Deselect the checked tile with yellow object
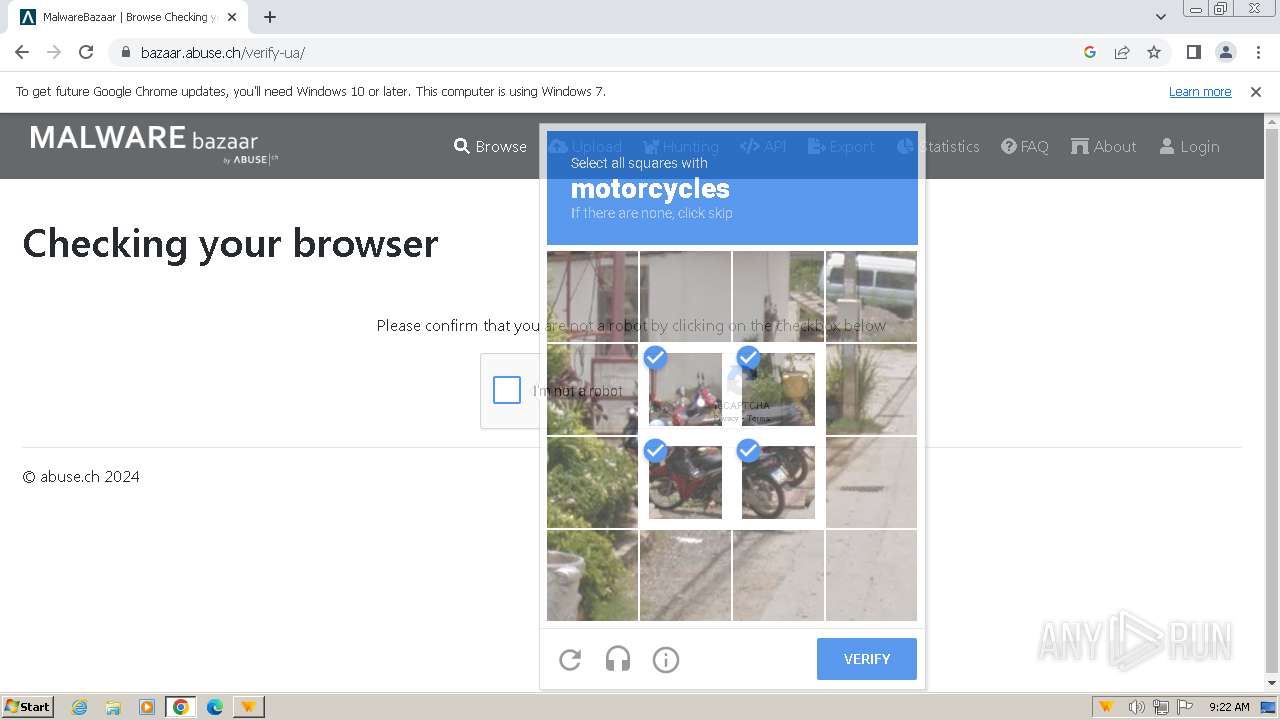 [778, 390]
